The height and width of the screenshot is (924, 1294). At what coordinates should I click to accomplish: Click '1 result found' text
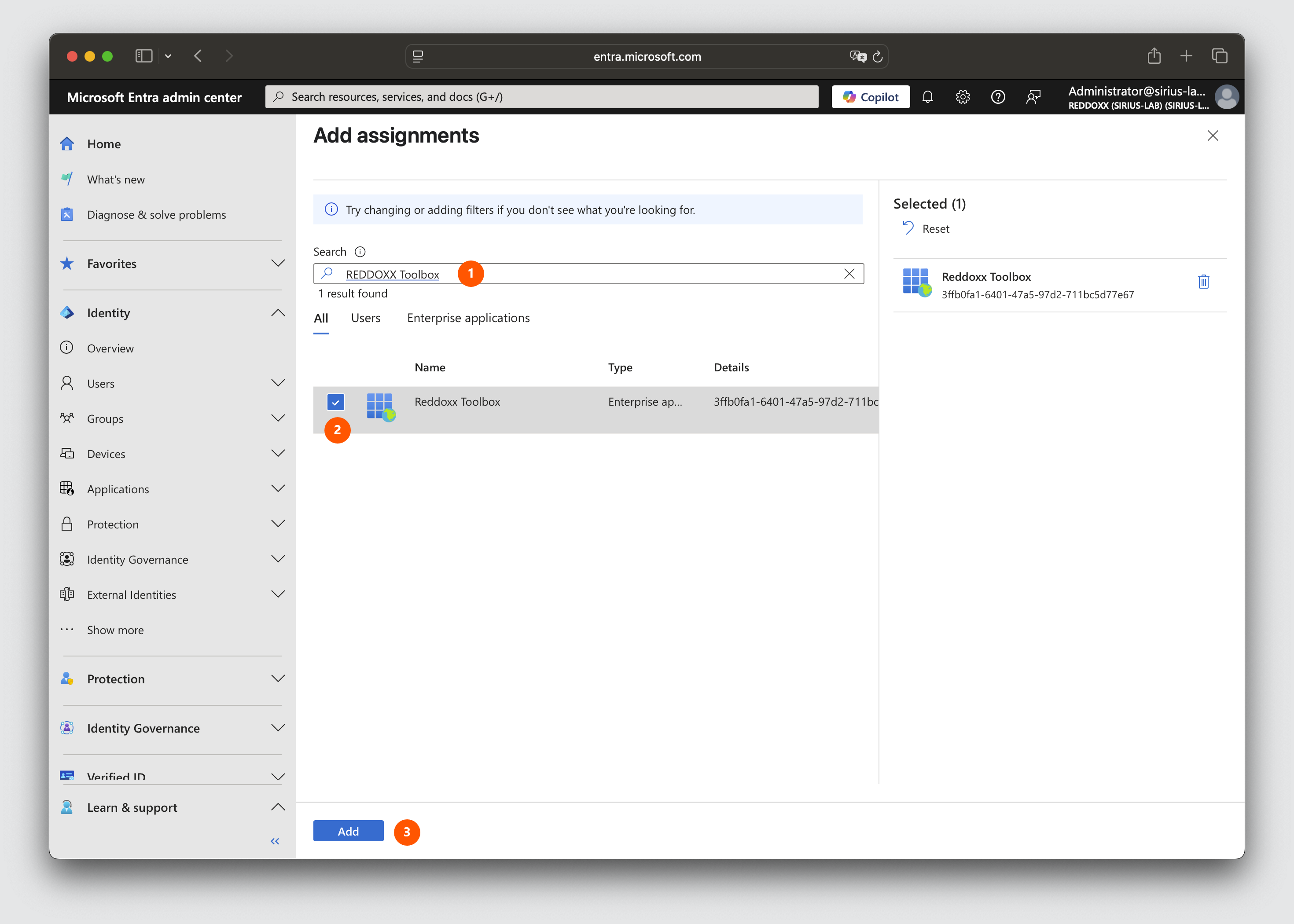[353, 293]
